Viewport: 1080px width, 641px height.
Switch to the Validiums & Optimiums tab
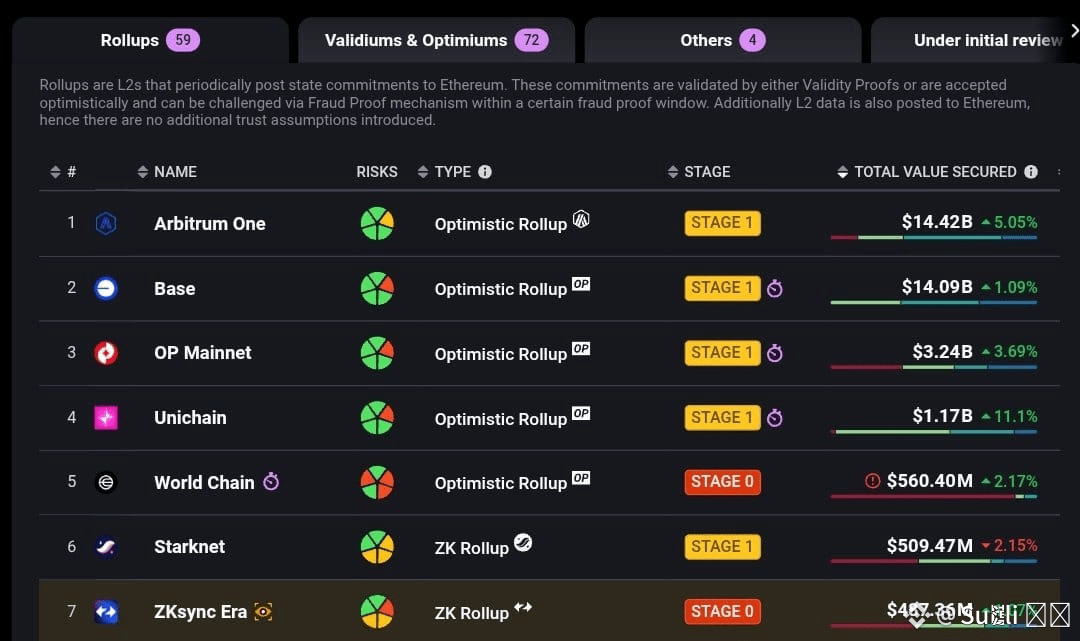point(437,40)
